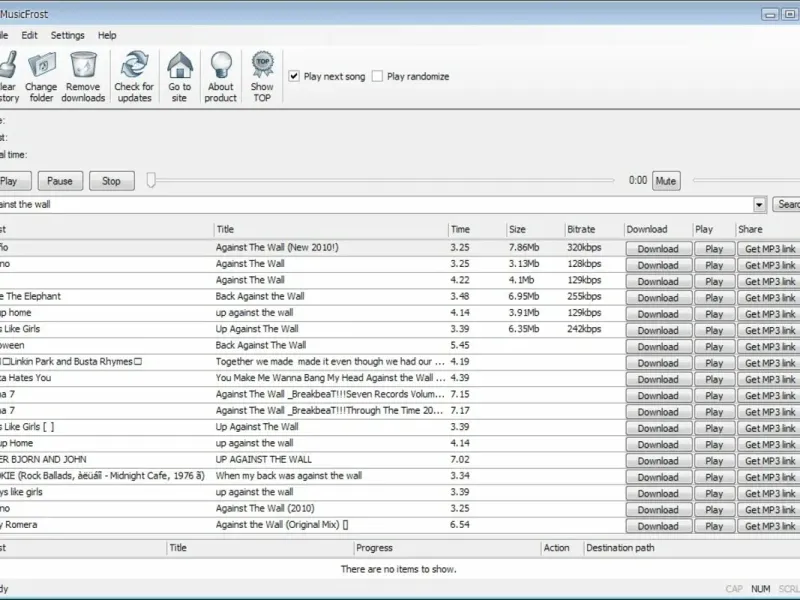Uncheck the Play next song checkbox
The height and width of the screenshot is (600, 800).
click(x=294, y=76)
